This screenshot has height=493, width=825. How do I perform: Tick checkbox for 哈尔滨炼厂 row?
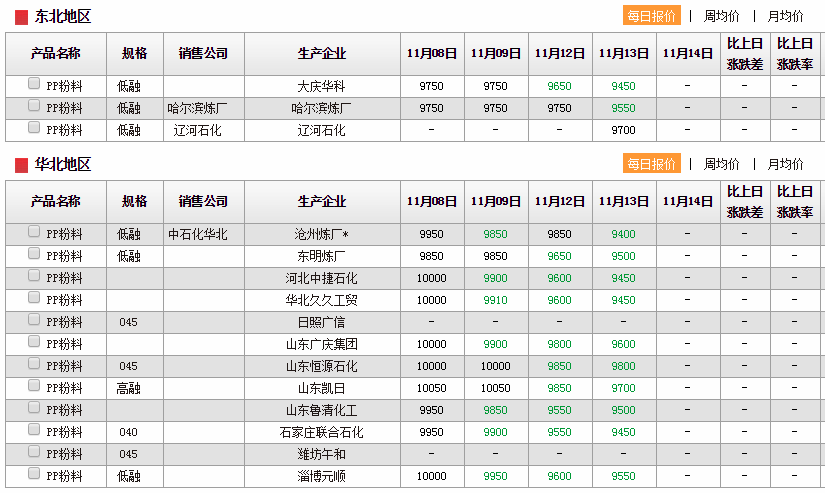coord(34,106)
